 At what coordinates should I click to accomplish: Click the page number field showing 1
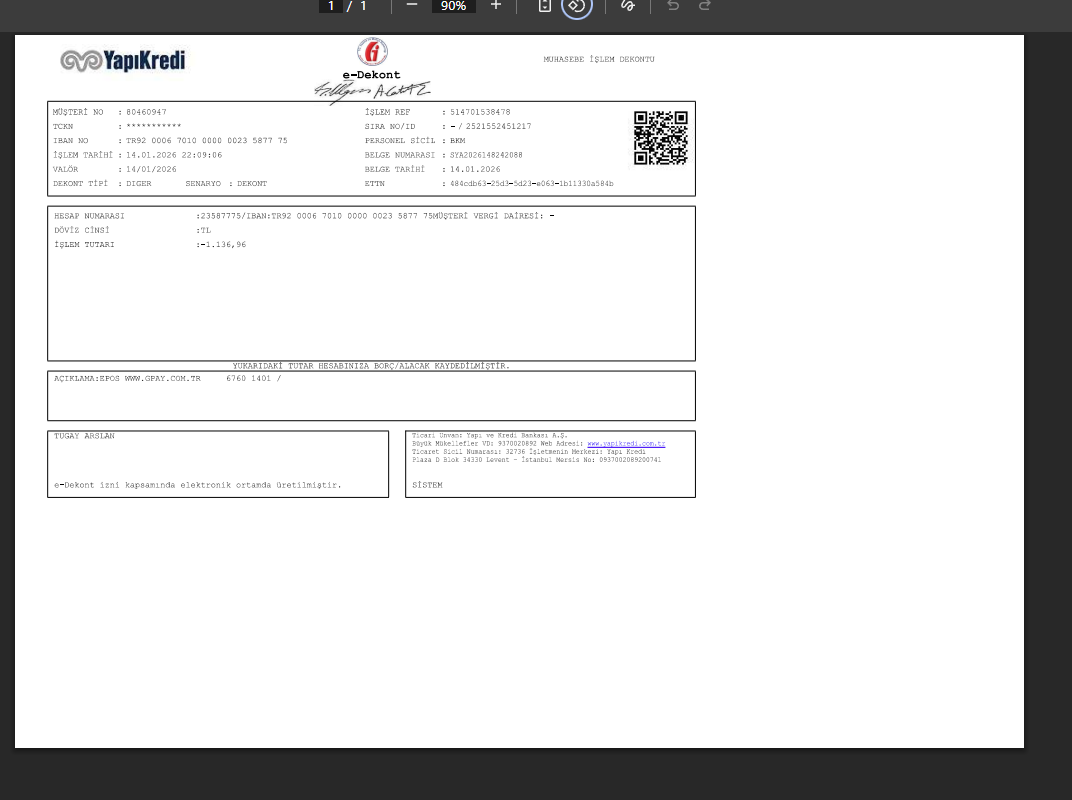[331, 6]
